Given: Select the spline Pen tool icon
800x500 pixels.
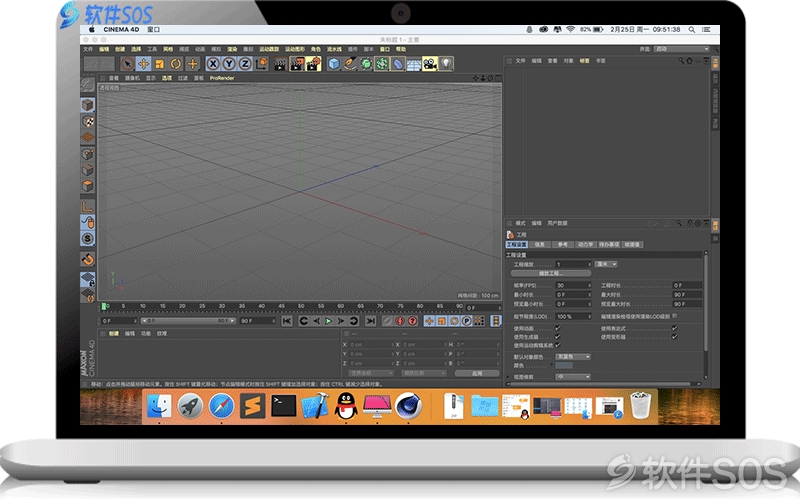Looking at the screenshot, I should (x=350, y=64).
